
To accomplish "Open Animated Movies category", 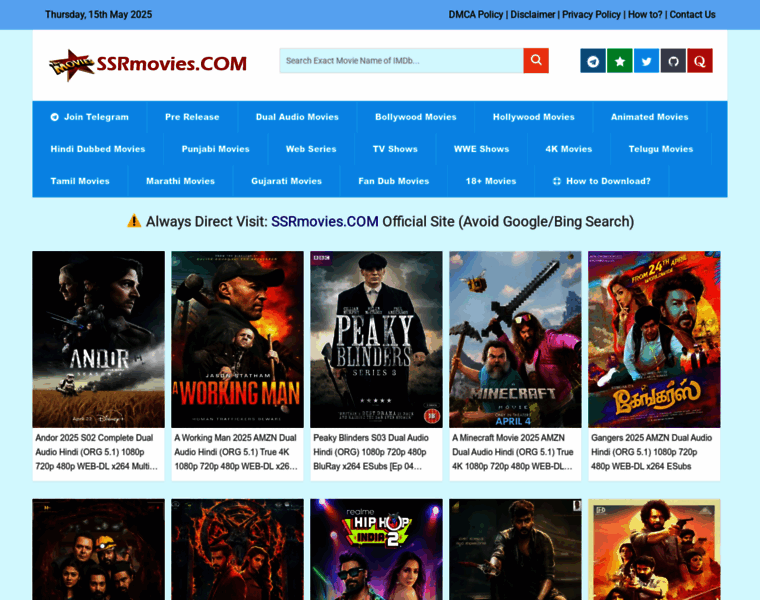I will pyautogui.click(x=649, y=117).
